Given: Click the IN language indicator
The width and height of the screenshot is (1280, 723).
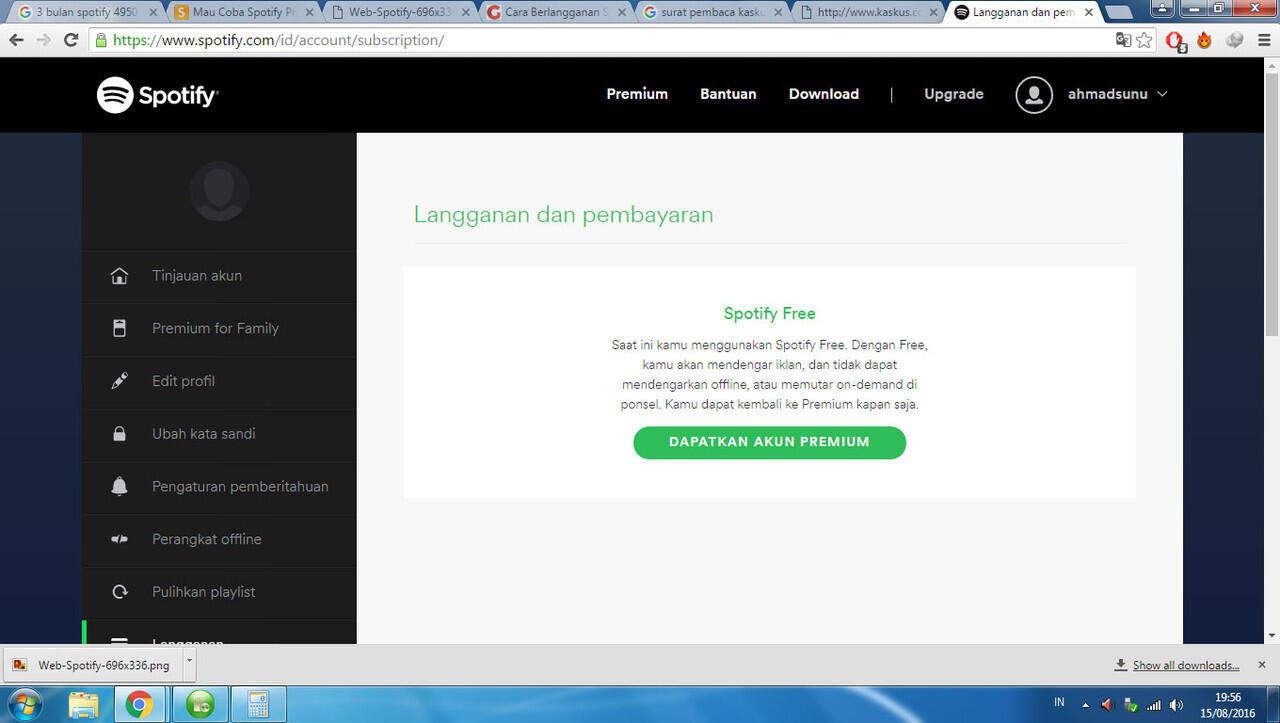Looking at the screenshot, I should pos(1059,703).
